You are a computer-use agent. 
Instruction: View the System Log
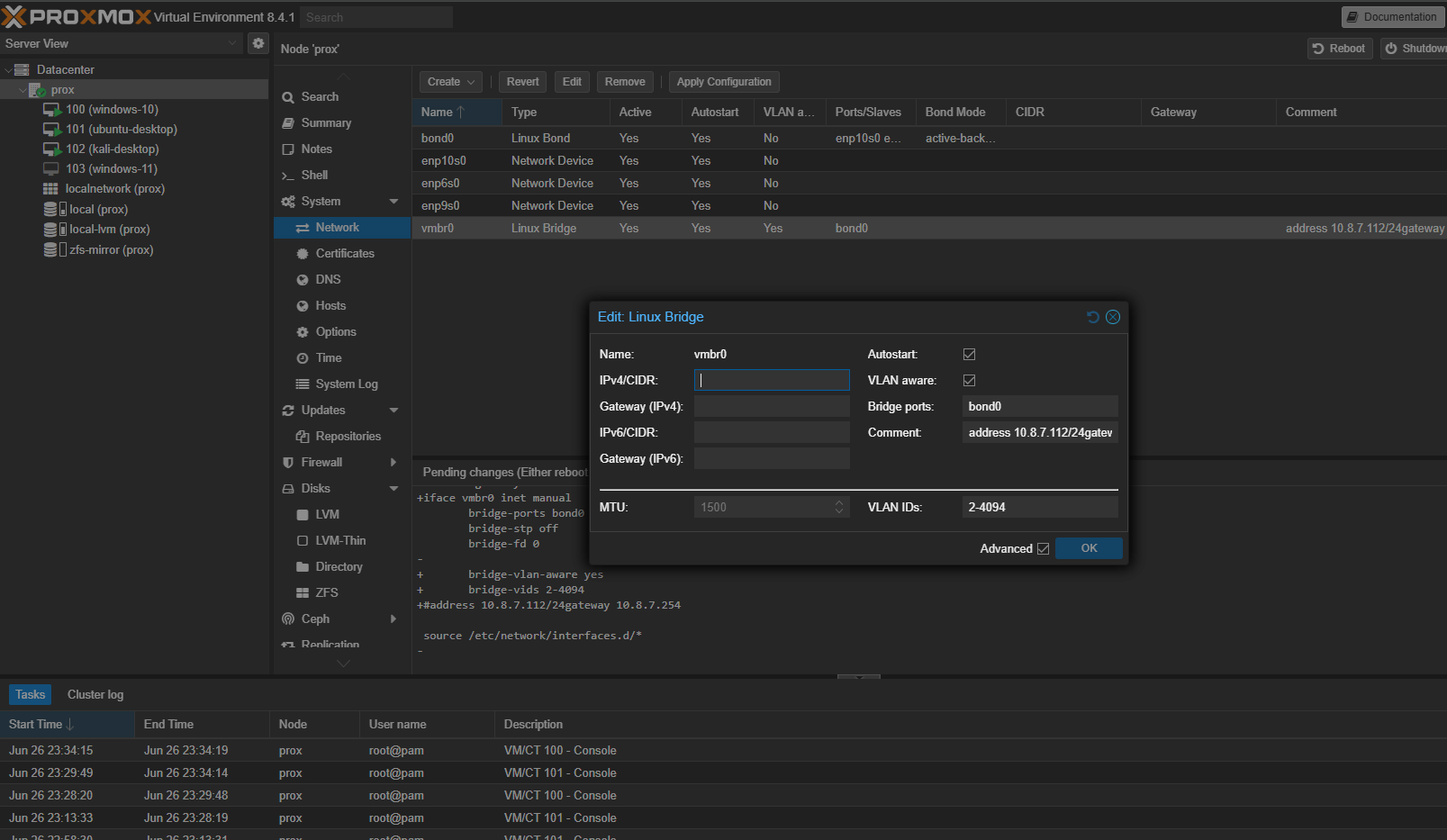[346, 384]
